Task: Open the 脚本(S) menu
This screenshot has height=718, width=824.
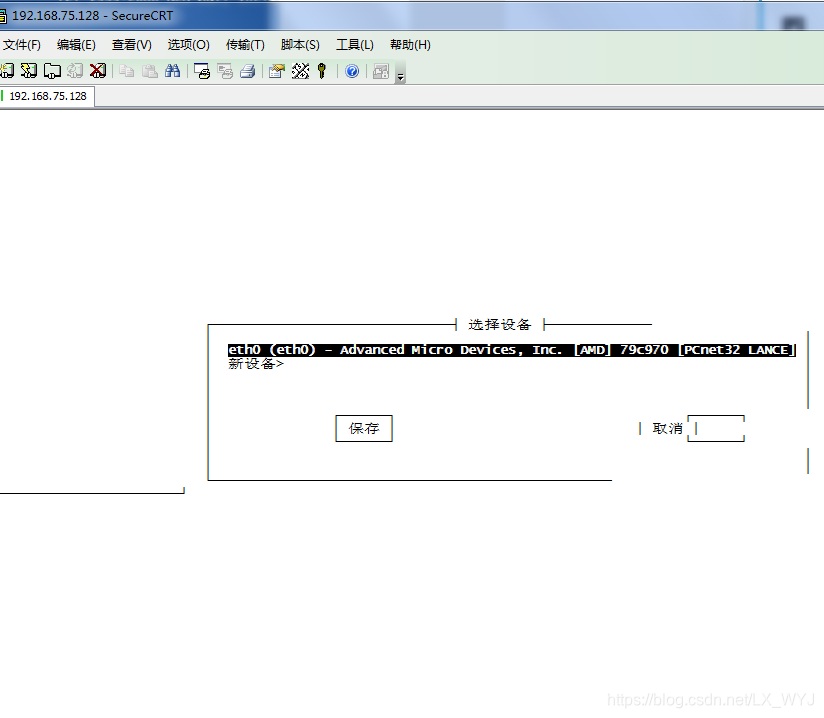Action: tap(300, 45)
